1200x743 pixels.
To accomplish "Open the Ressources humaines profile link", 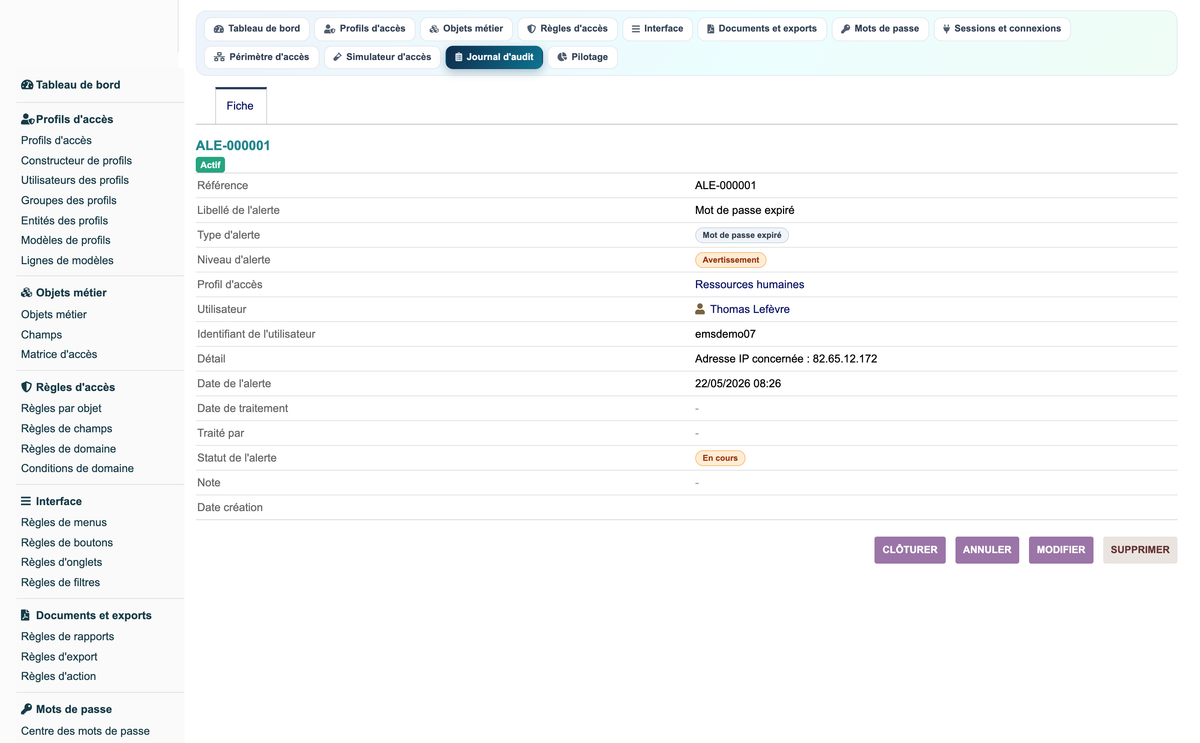I will point(750,285).
